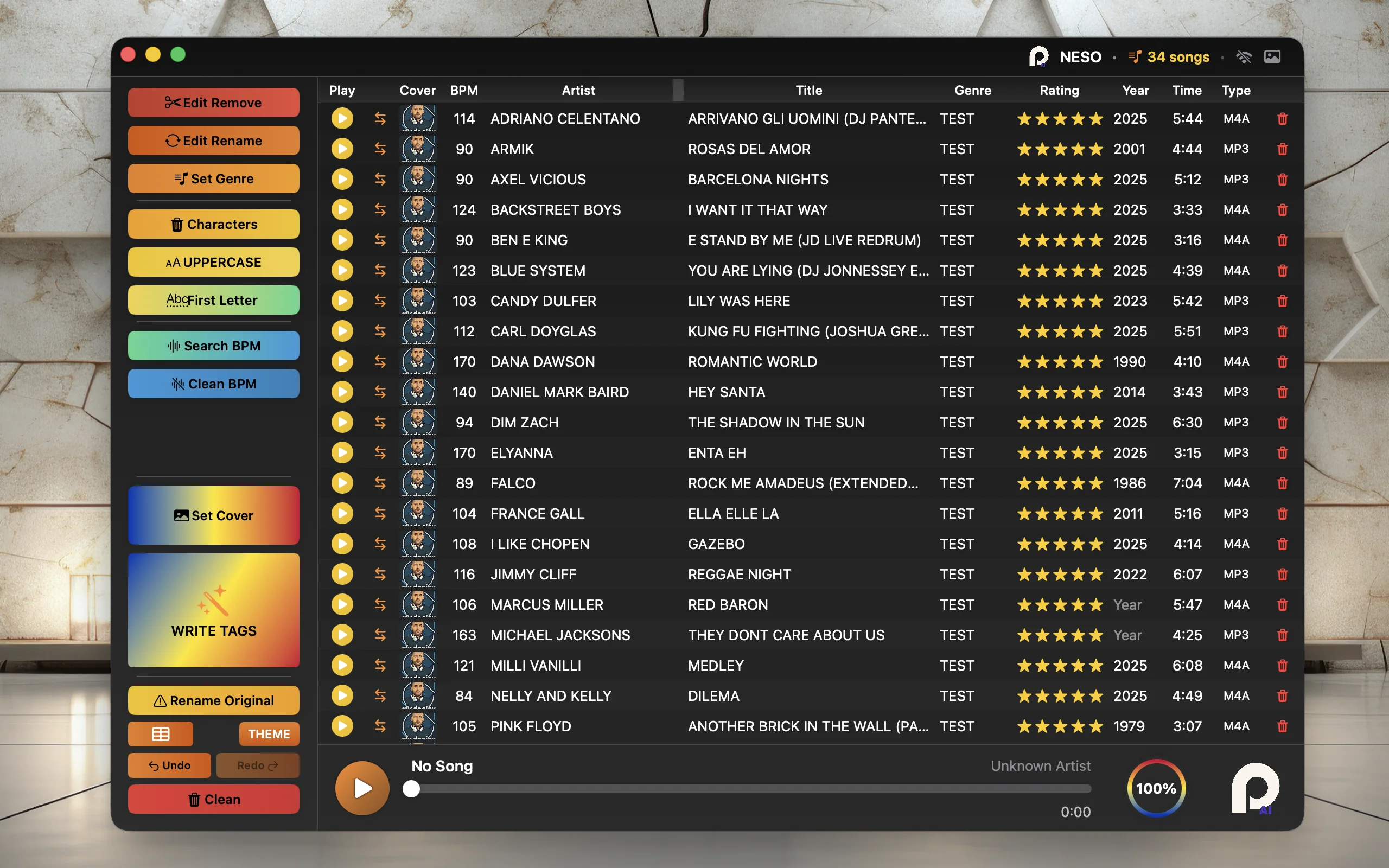The width and height of the screenshot is (1389, 868).
Task: Click the cover thumbnail of CANDY DULFER
Action: pos(418,301)
